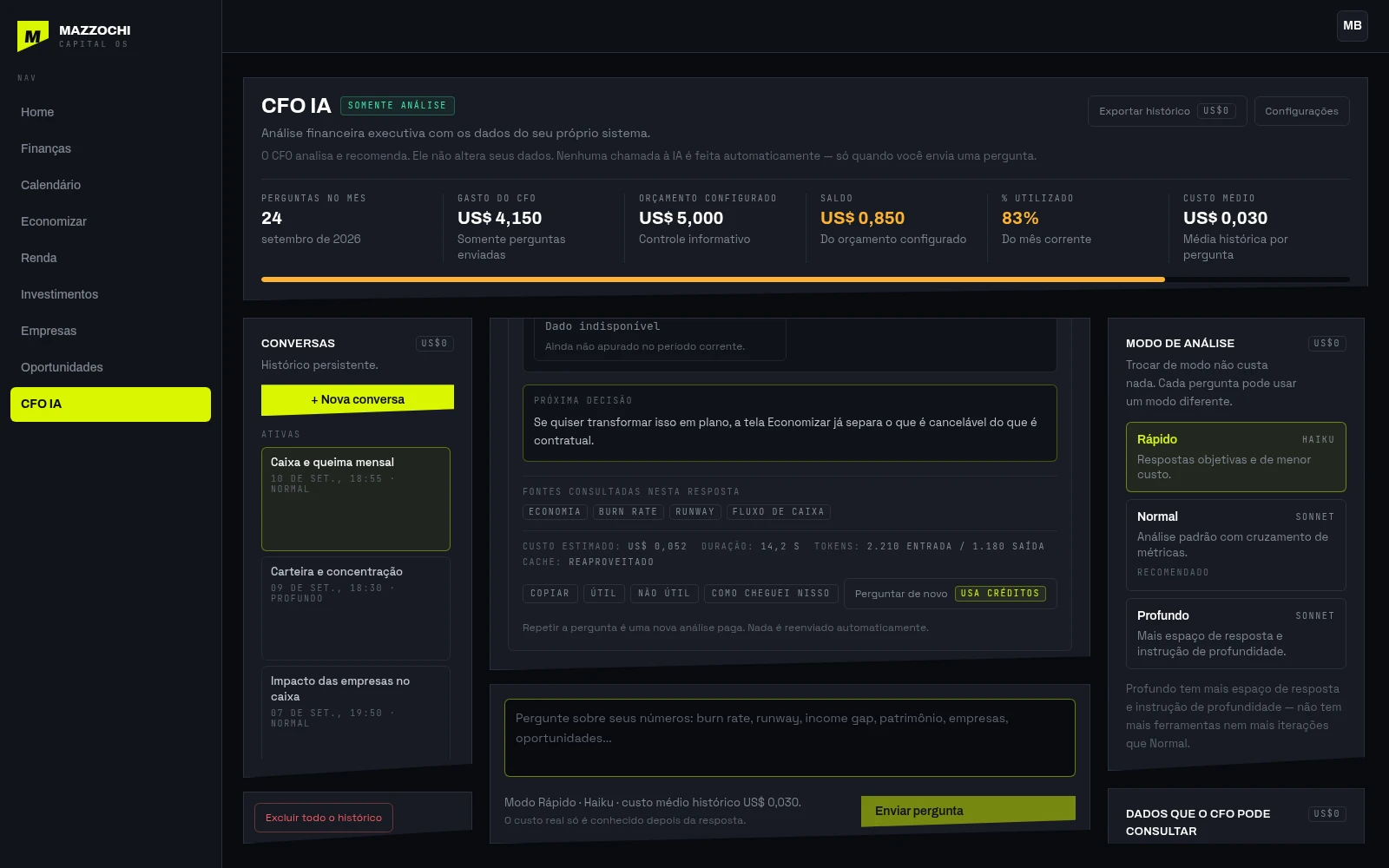Click the Gasto do CFO value US$ 4,150
Image resolution: width=1389 pixels, height=868 pixels.
(499, 218)
